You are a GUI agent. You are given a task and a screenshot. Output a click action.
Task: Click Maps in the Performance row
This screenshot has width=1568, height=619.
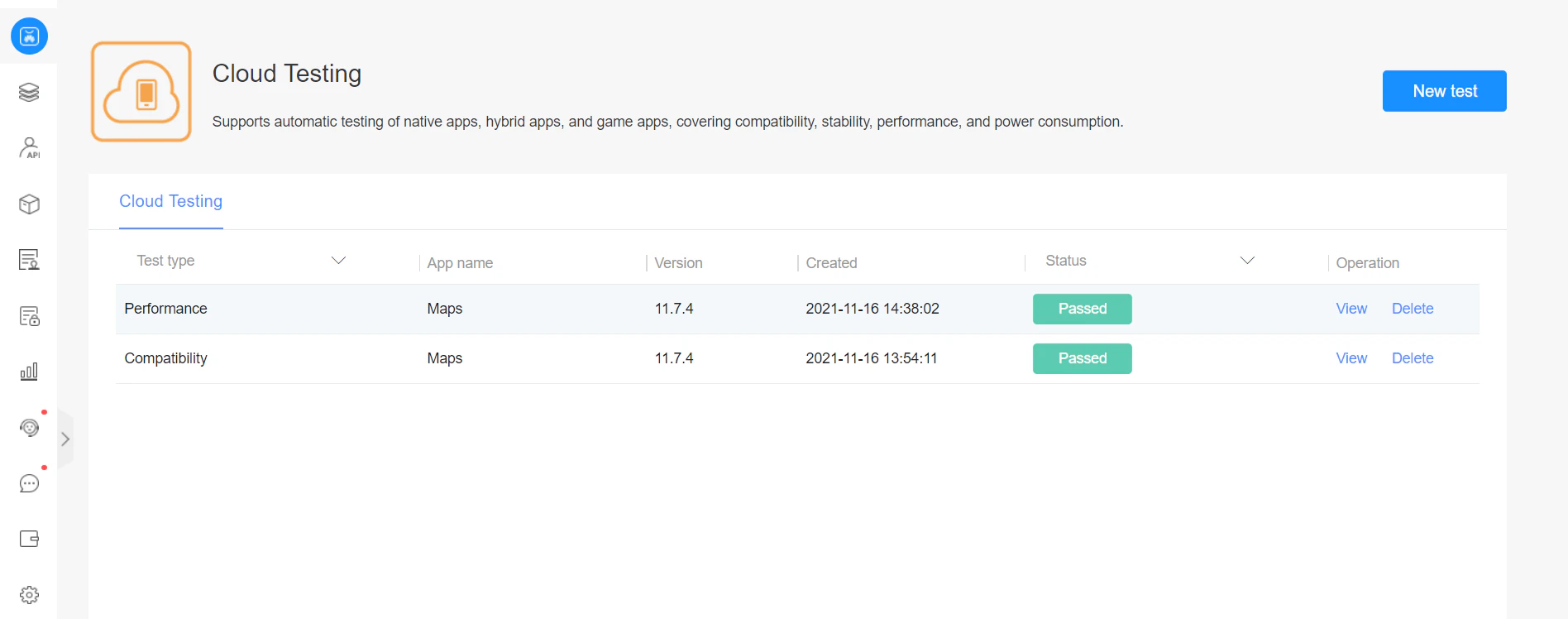(x=444, y=309)
